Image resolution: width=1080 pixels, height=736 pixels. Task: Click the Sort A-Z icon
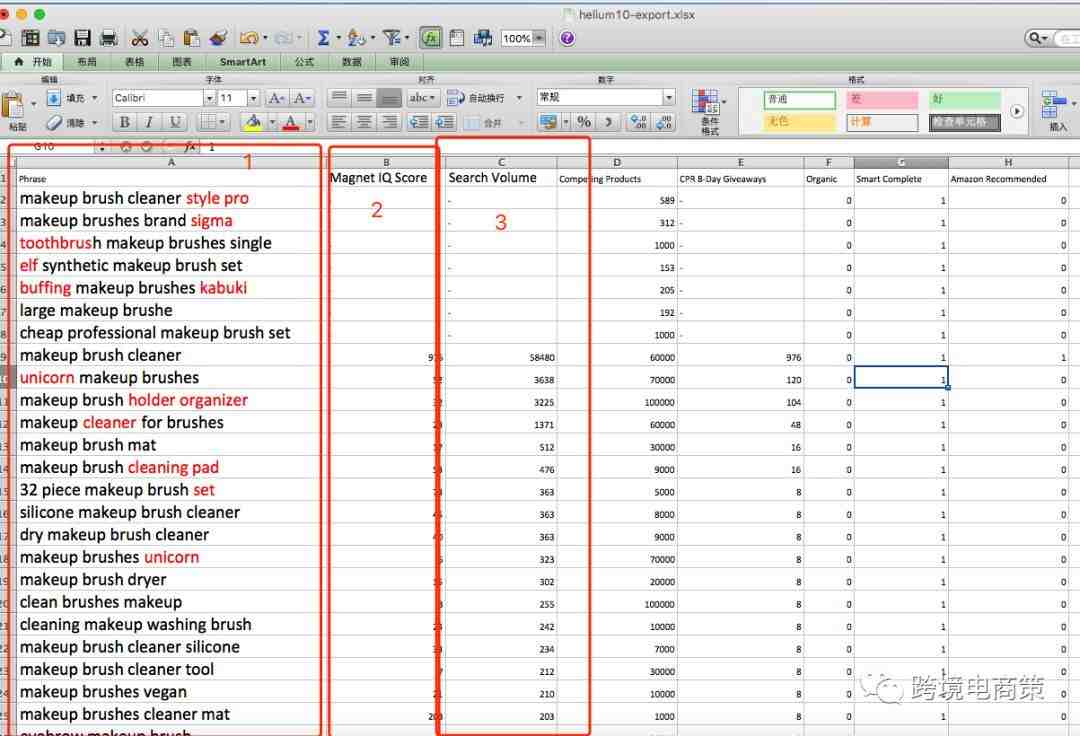click(356, 38)
